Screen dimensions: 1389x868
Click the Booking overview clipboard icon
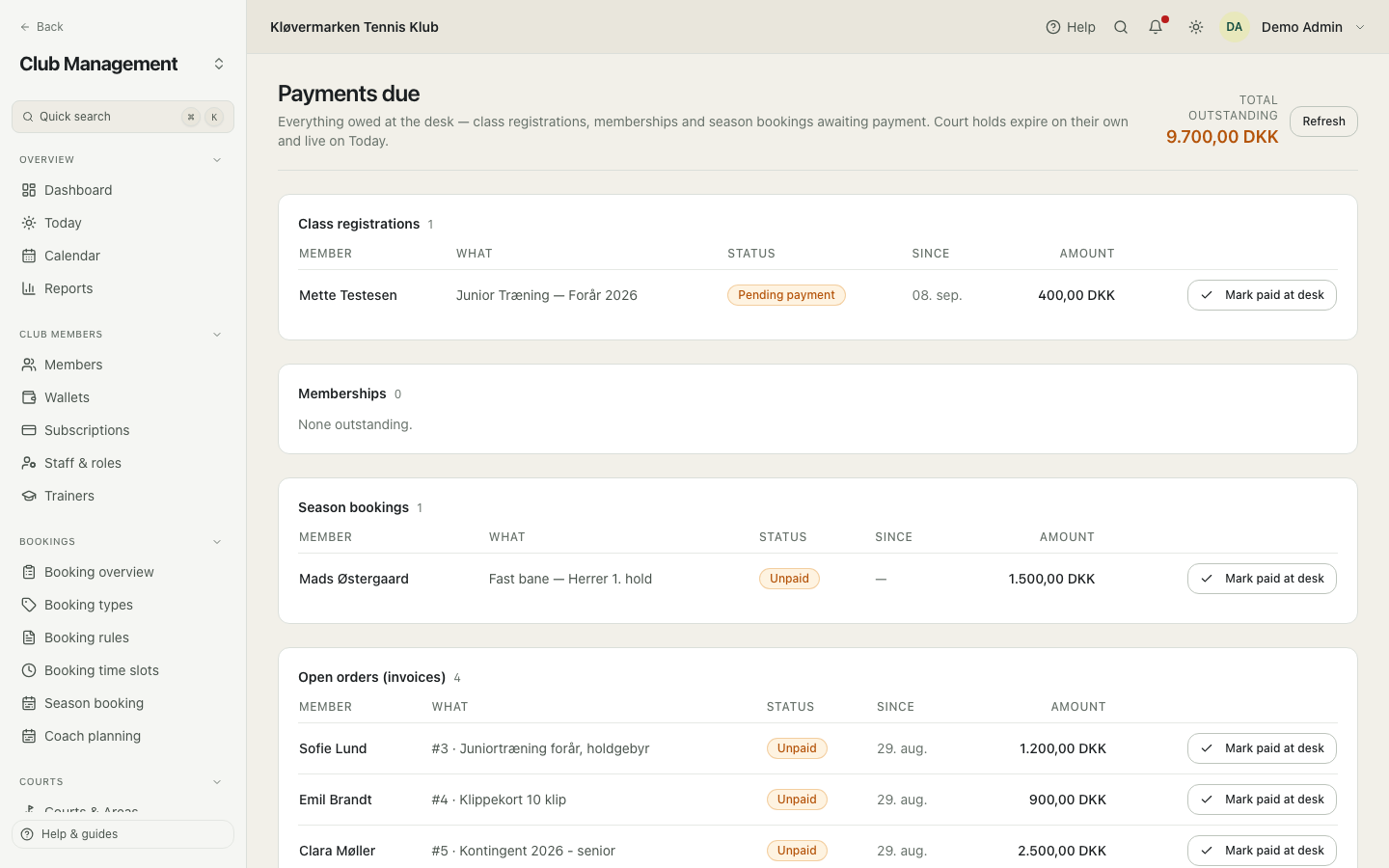[x=29, y=572]
